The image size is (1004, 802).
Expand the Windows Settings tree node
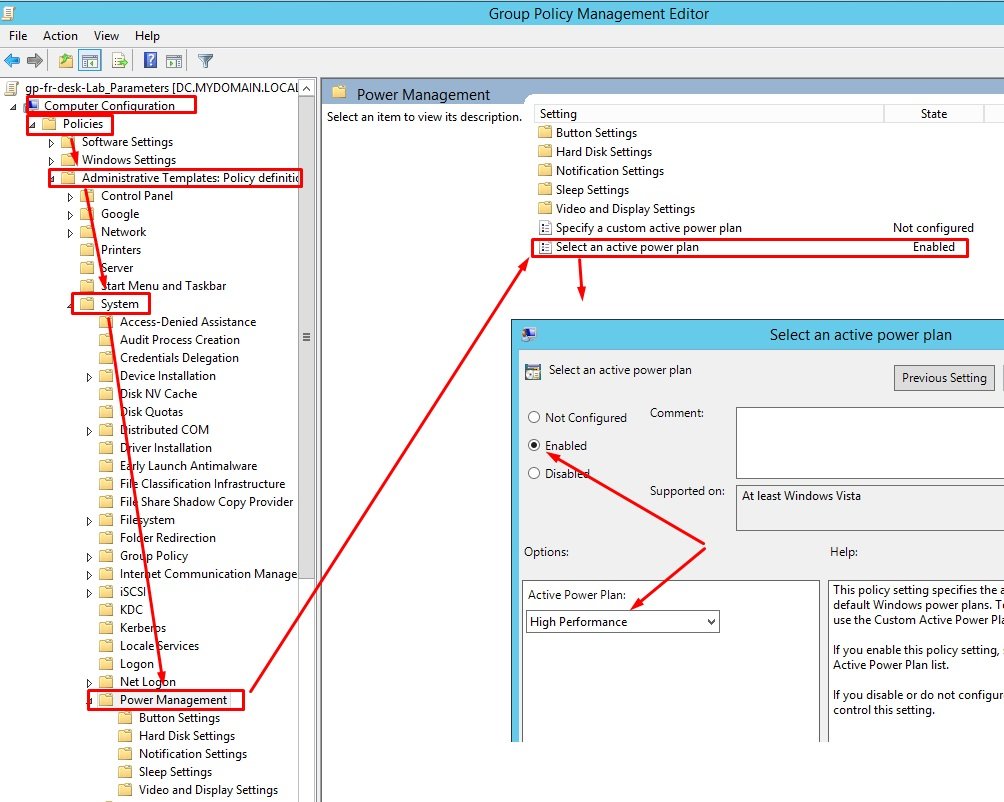(52, 161)
